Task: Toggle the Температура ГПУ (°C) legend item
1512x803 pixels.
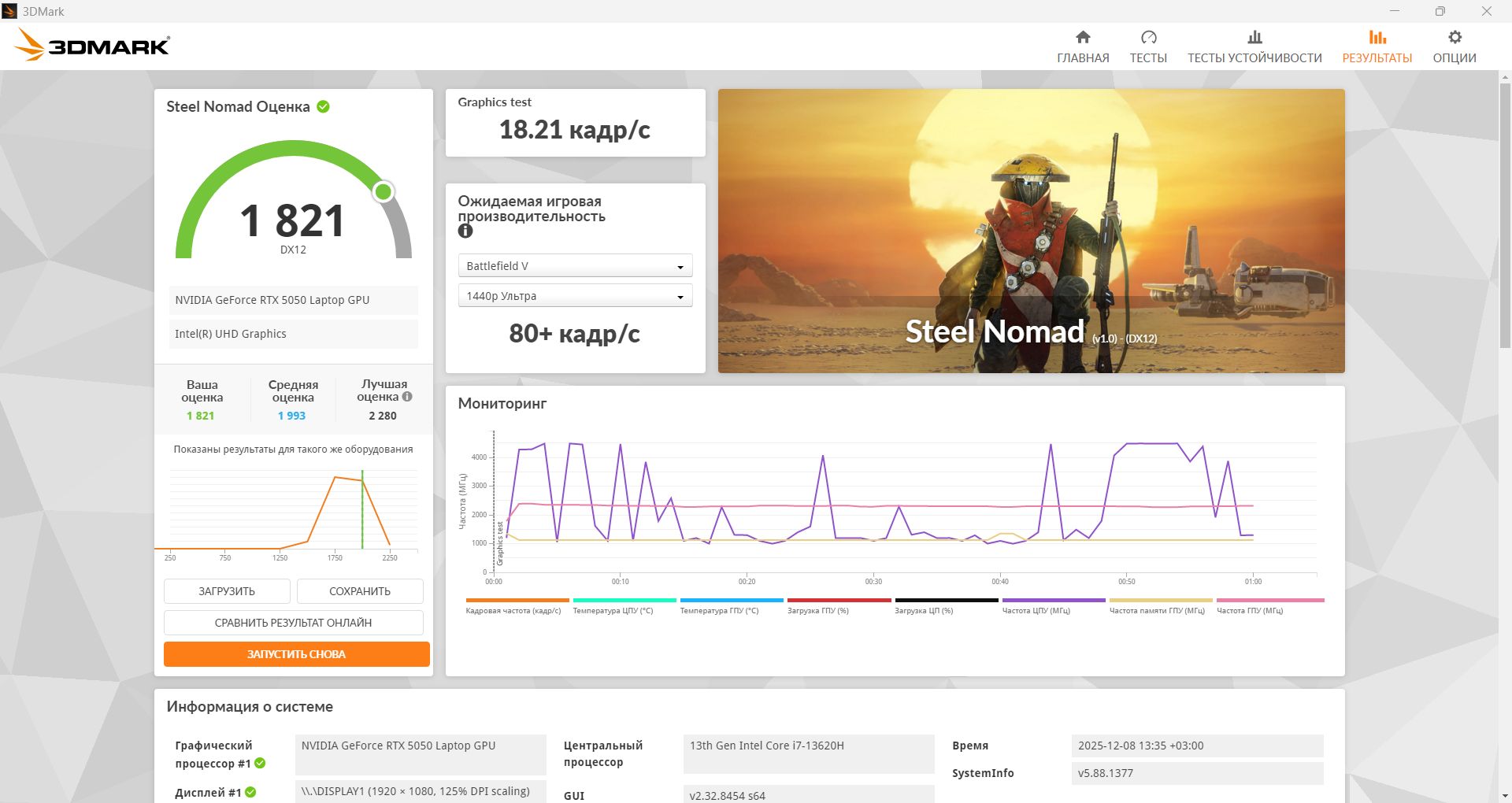Action: pyautogui.click(x=732, y=607)
